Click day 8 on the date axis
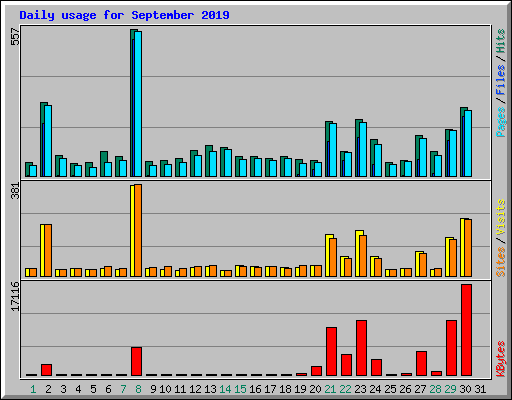The image size is (512, 400). [138, 389]
